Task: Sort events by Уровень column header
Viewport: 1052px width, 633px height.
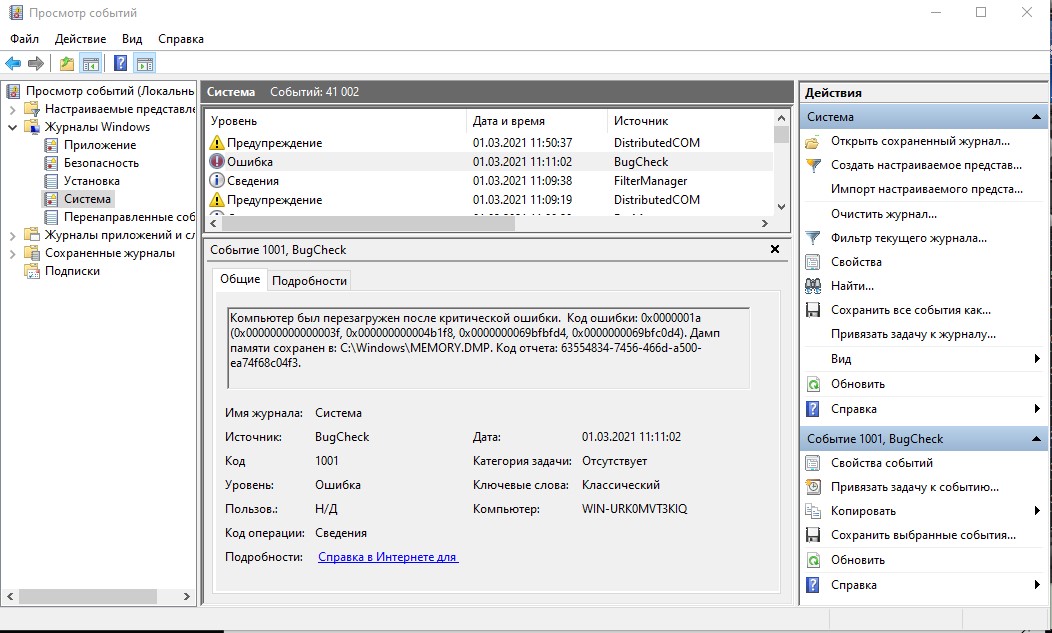Action: pyautogui.click(x=334, y=121)
